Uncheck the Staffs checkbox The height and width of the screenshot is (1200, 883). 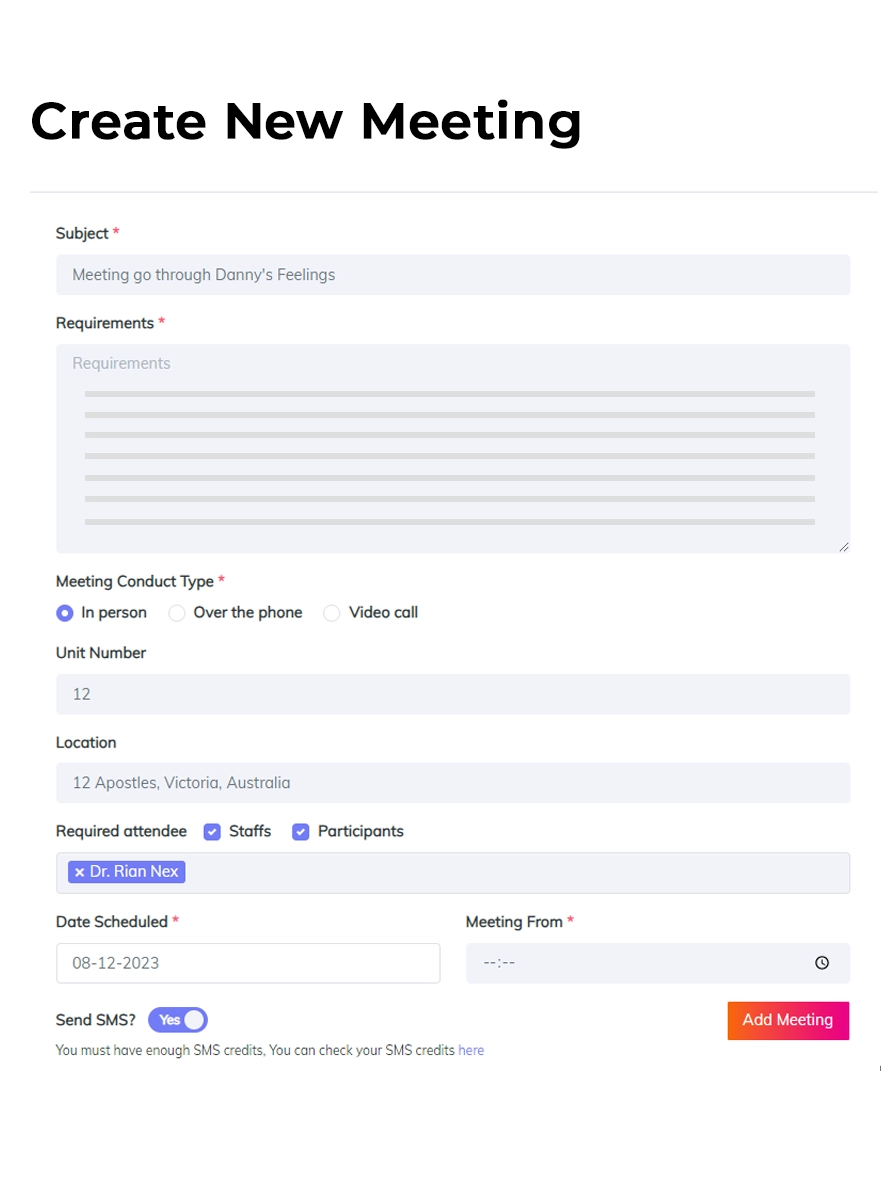(212, 832)
